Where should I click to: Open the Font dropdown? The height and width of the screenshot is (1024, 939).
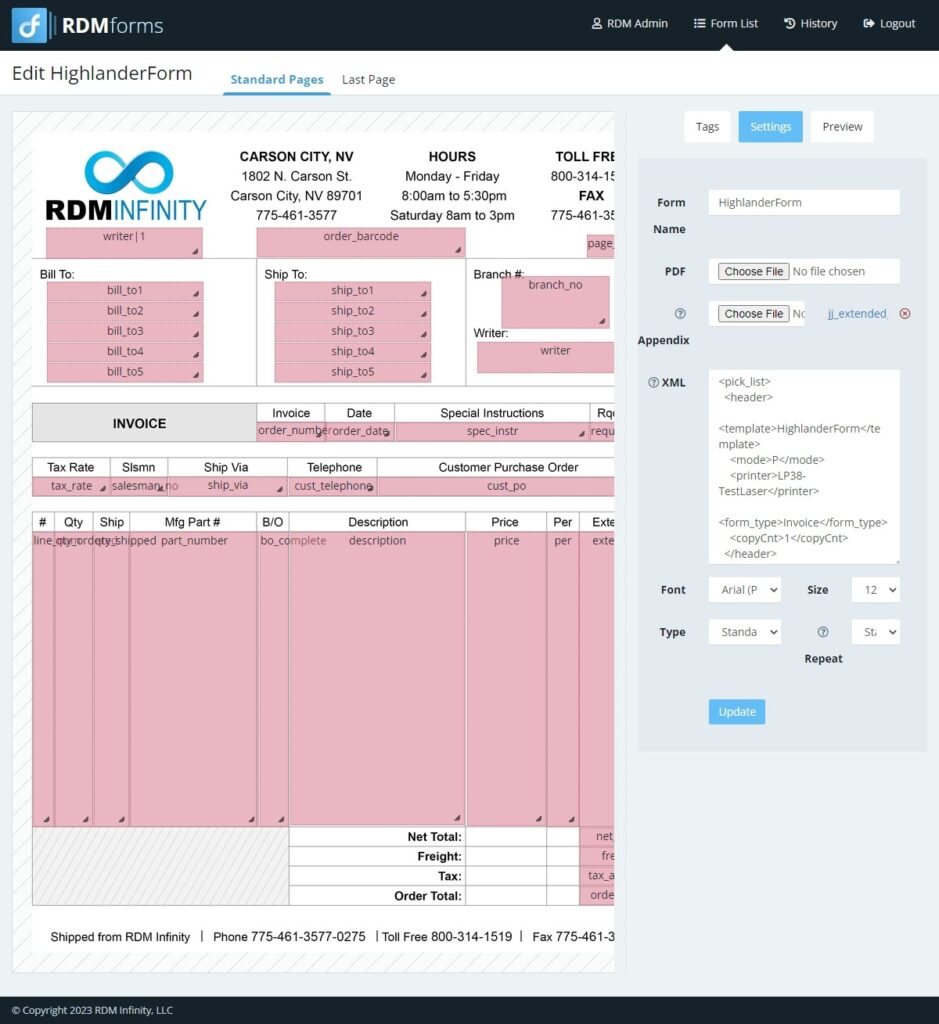pyautogui.click(x=744, y=589)
